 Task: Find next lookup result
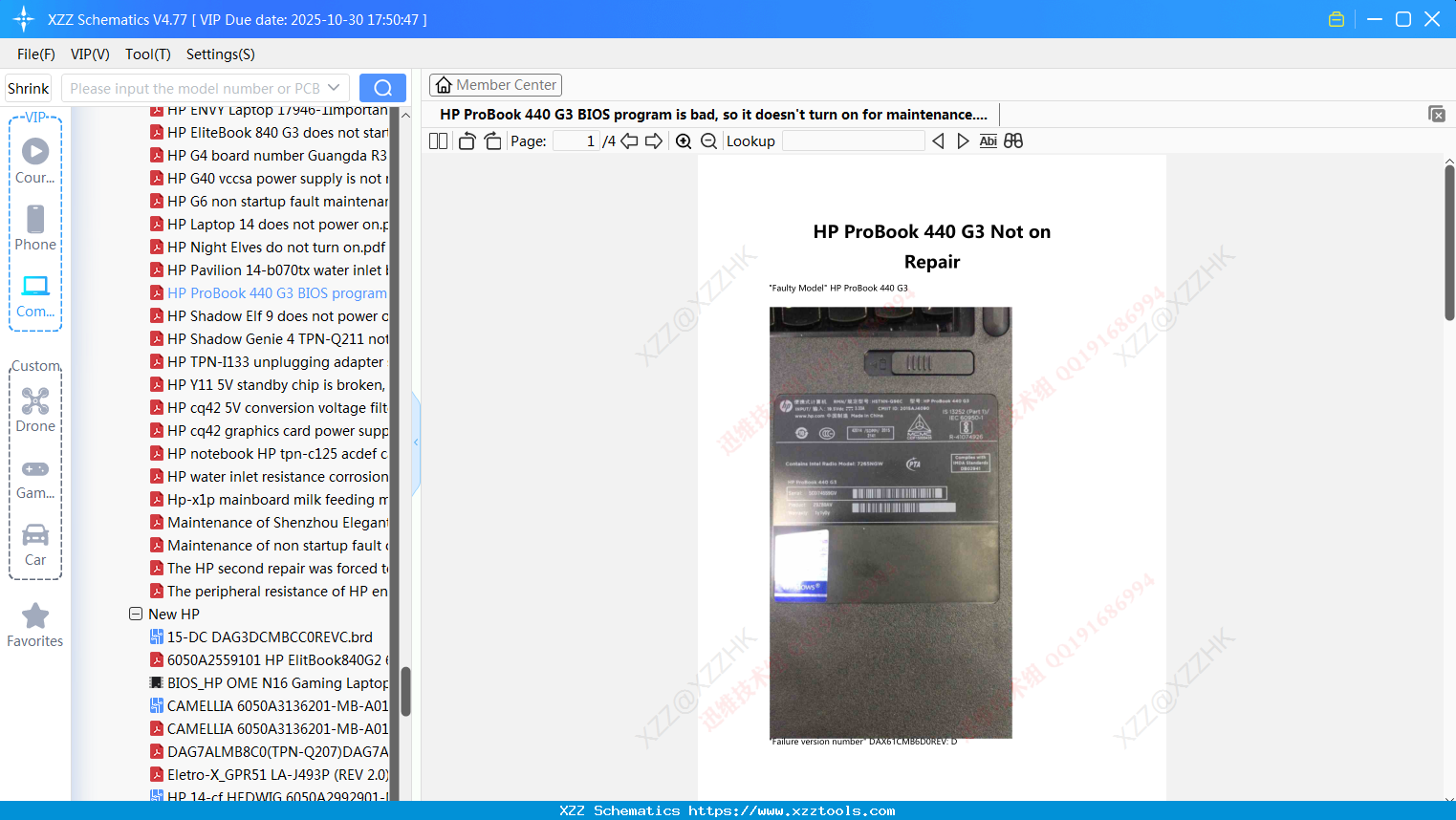tap(963, 140)
